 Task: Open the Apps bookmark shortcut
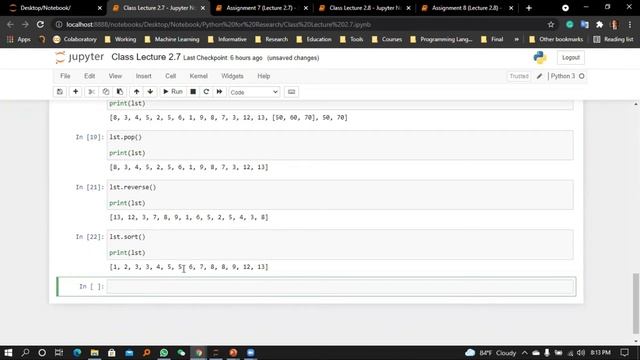click(x=19, y=40)
